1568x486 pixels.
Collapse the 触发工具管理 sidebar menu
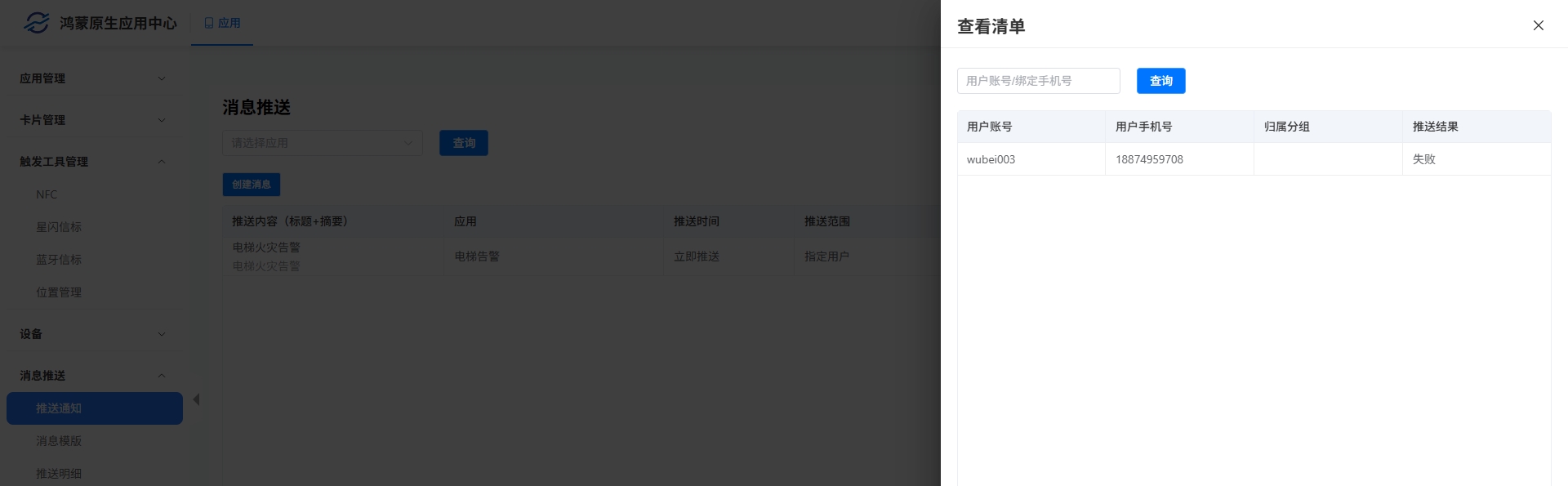click(94, 162)
